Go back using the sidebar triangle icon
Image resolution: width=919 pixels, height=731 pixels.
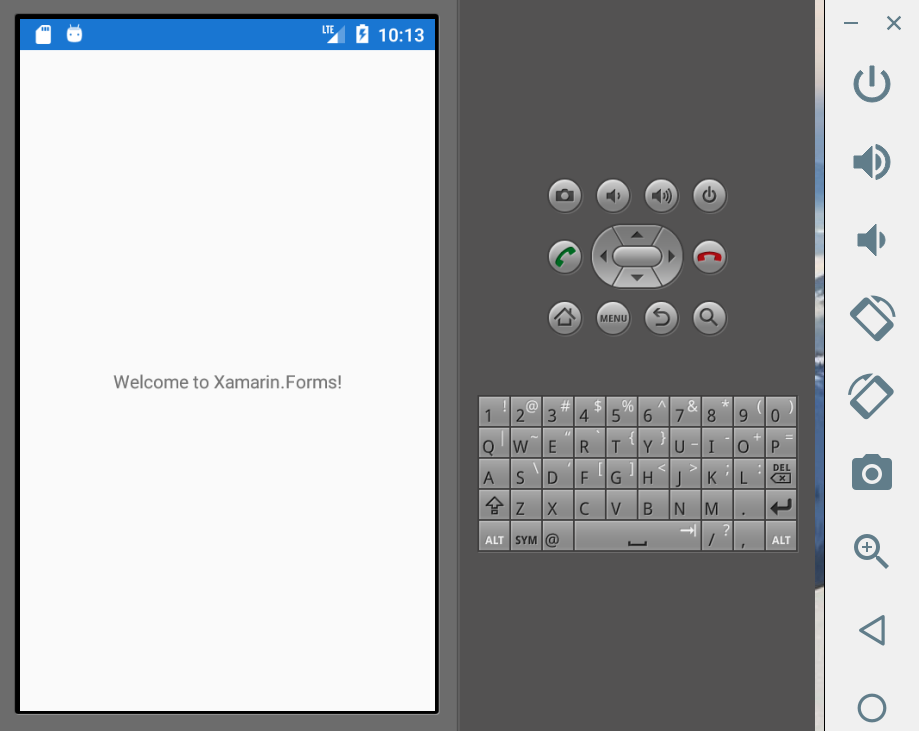pyautogui.click(x=872, y=630)
